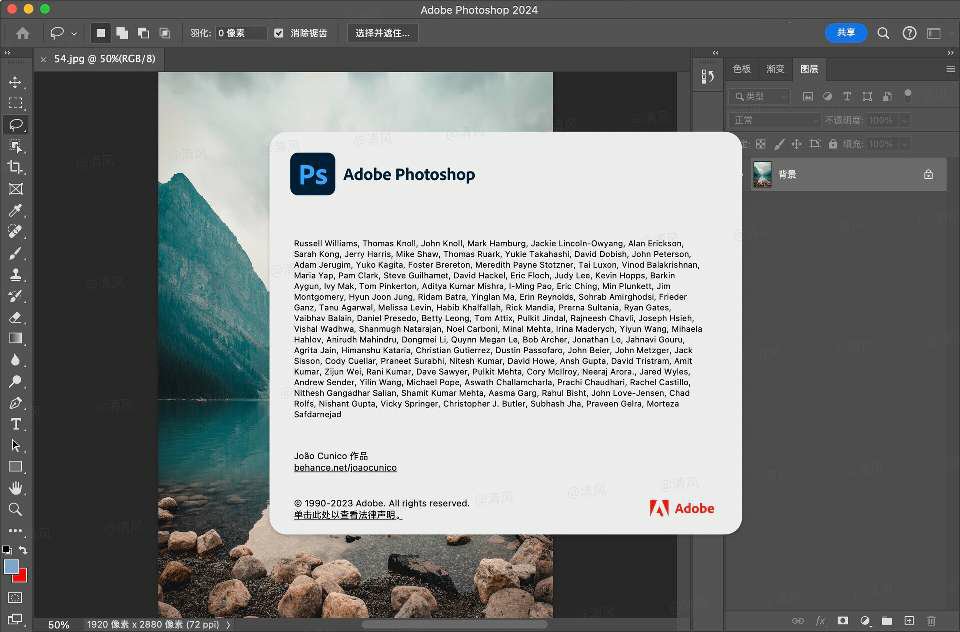Toggle the lock icon on 背景 layer
This screenshot has height=632, width=960.
tap(928, 174)
